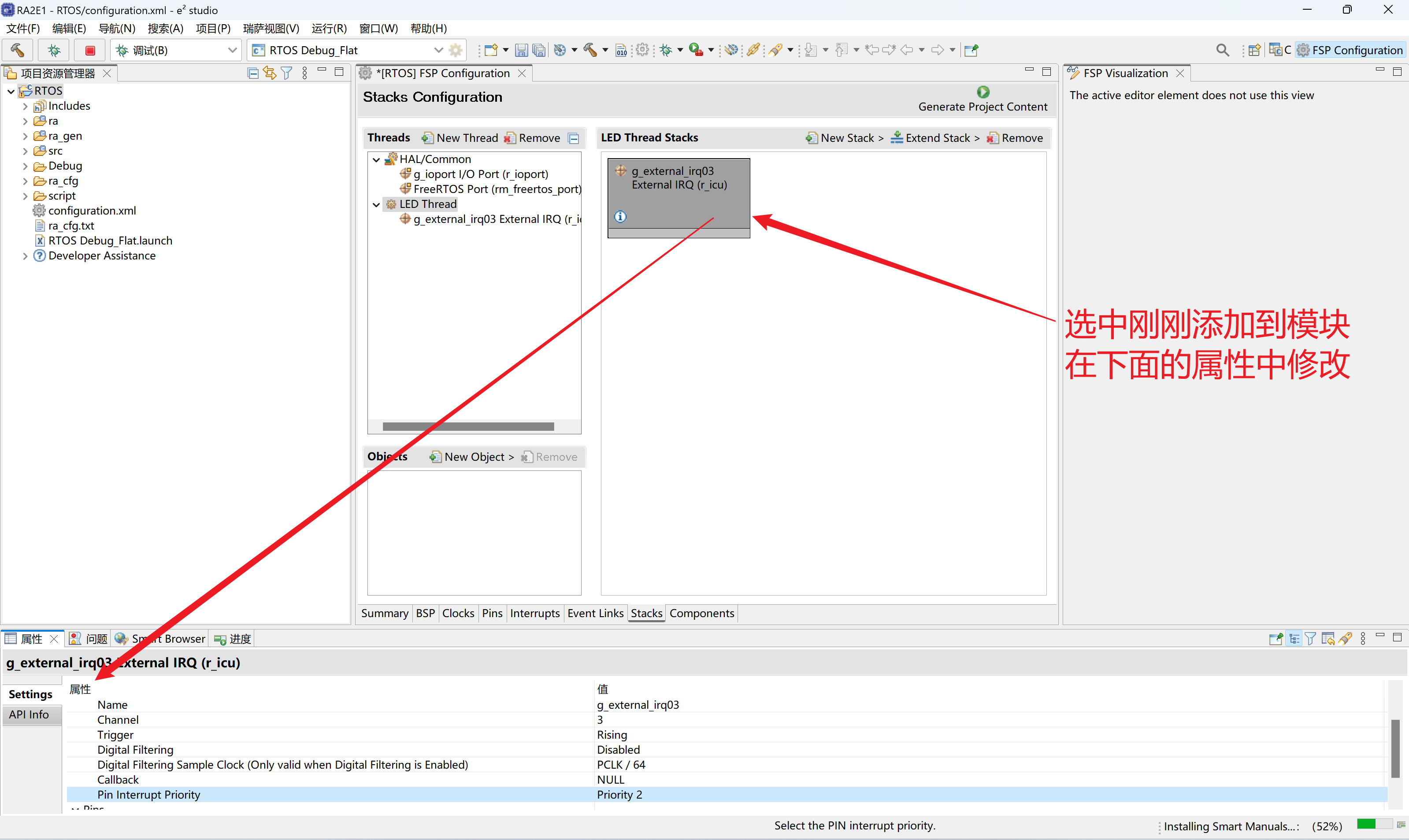Select the Pin Interrupt Priority value field
Viewport: 1409px width, 840px height.
coord(619,795)
